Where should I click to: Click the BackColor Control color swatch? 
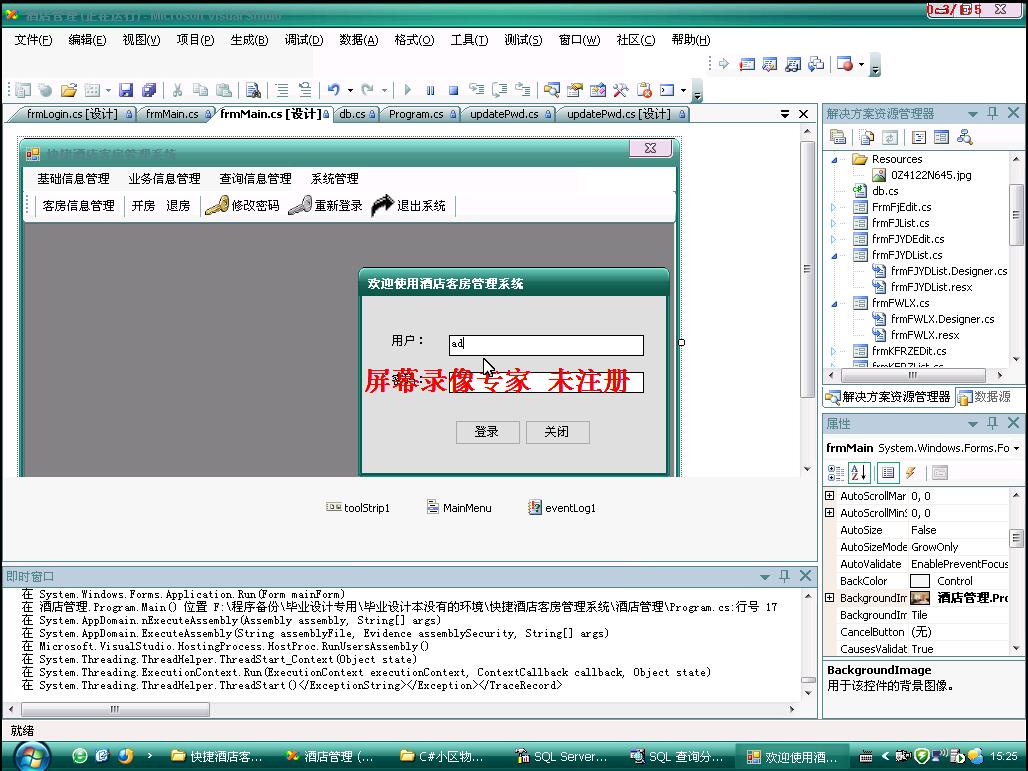pos(920,581)
